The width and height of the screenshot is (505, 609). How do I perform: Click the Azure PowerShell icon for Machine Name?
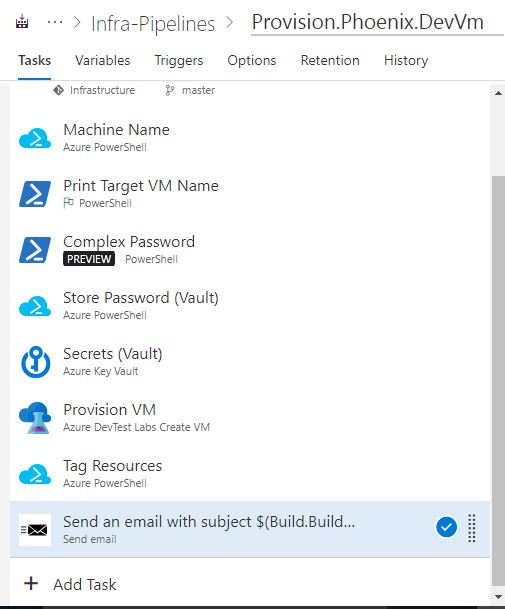(x=35, y=138)
